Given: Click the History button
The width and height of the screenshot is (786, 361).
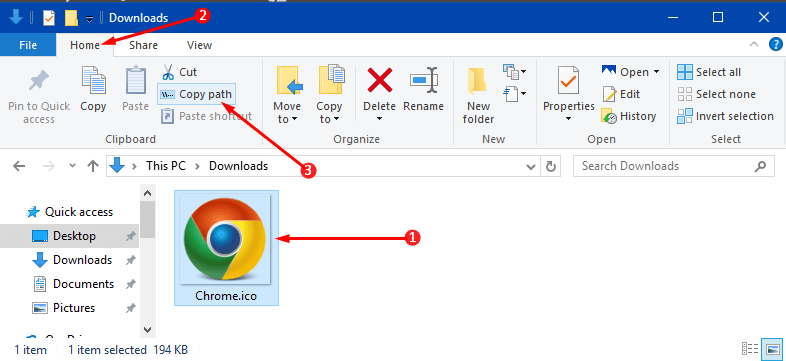Looking at the screenshot, I should coord(629,116).
